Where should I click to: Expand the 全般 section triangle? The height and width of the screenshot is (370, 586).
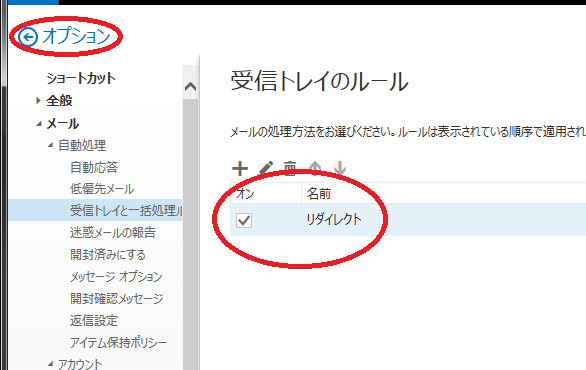[38, 101]
